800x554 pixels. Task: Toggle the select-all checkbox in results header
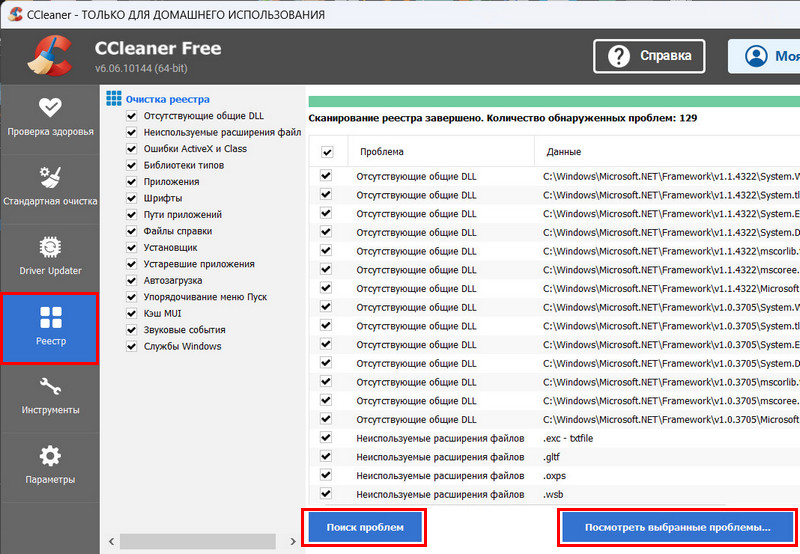pos(327,152)
